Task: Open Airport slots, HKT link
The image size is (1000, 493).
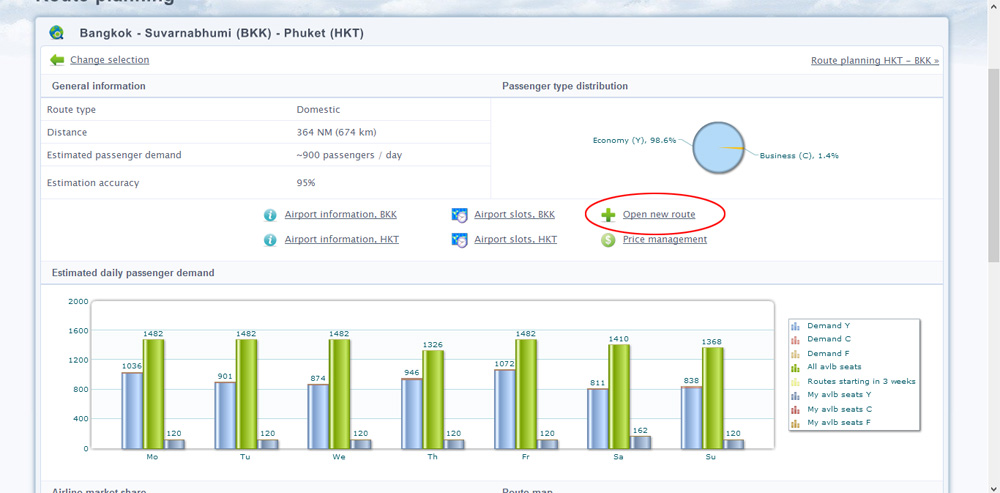Action: click(515, 239)
